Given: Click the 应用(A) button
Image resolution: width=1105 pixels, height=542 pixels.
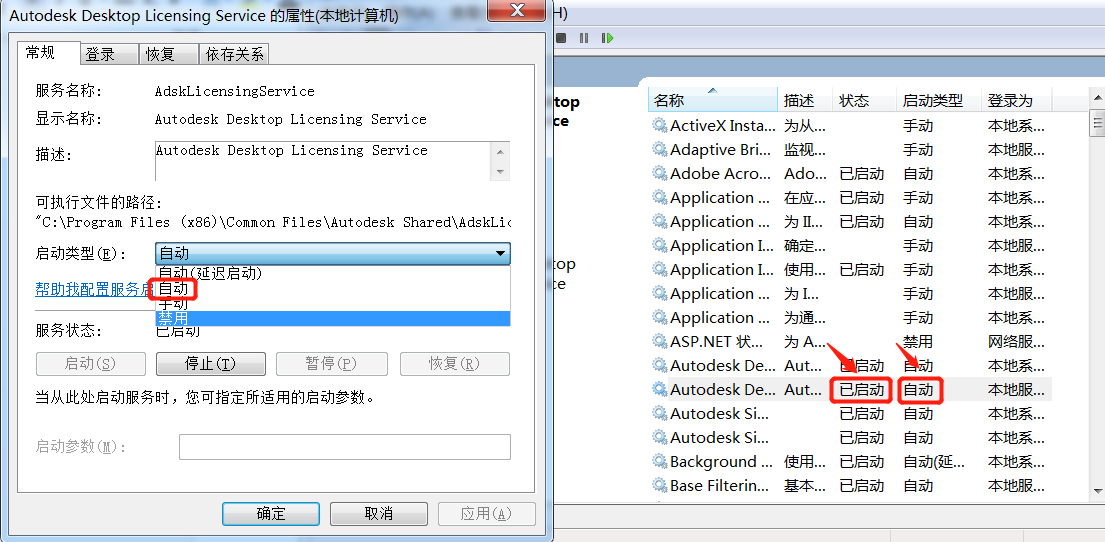Looking at the screenshot, I should tap(487, 513).
